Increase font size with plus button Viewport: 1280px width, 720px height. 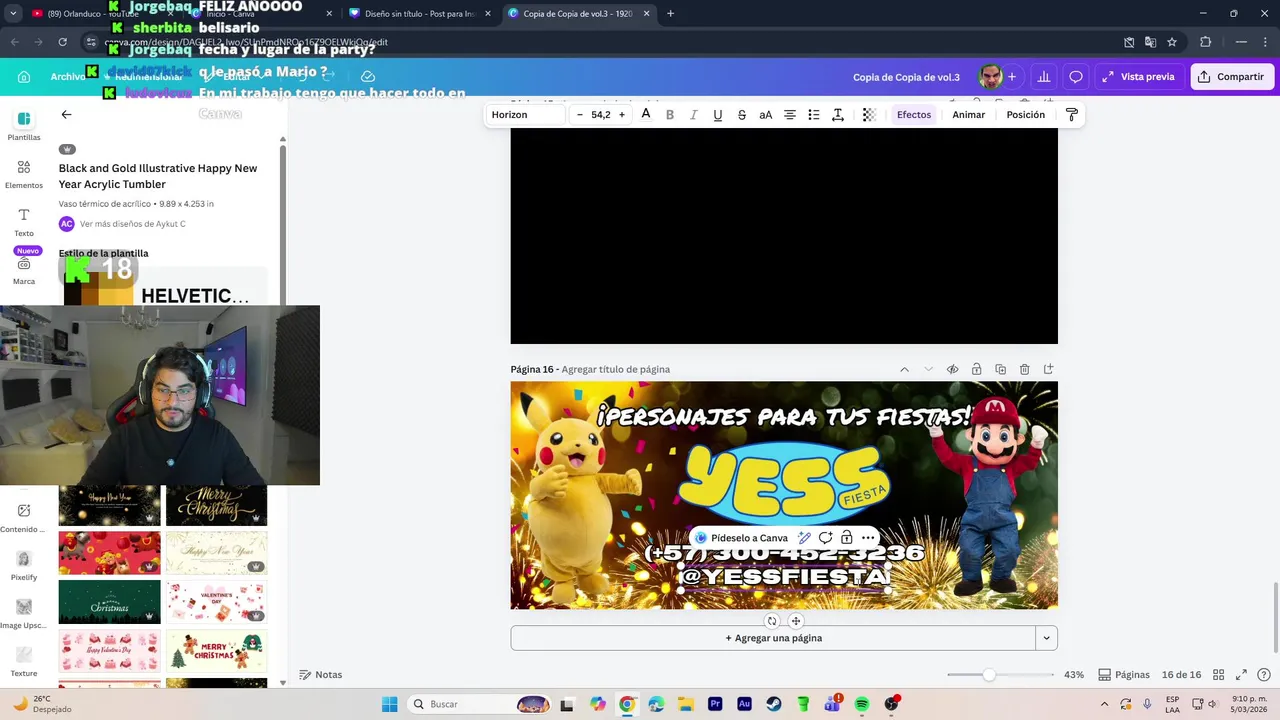pyautogui.click(x=622, y=115)
